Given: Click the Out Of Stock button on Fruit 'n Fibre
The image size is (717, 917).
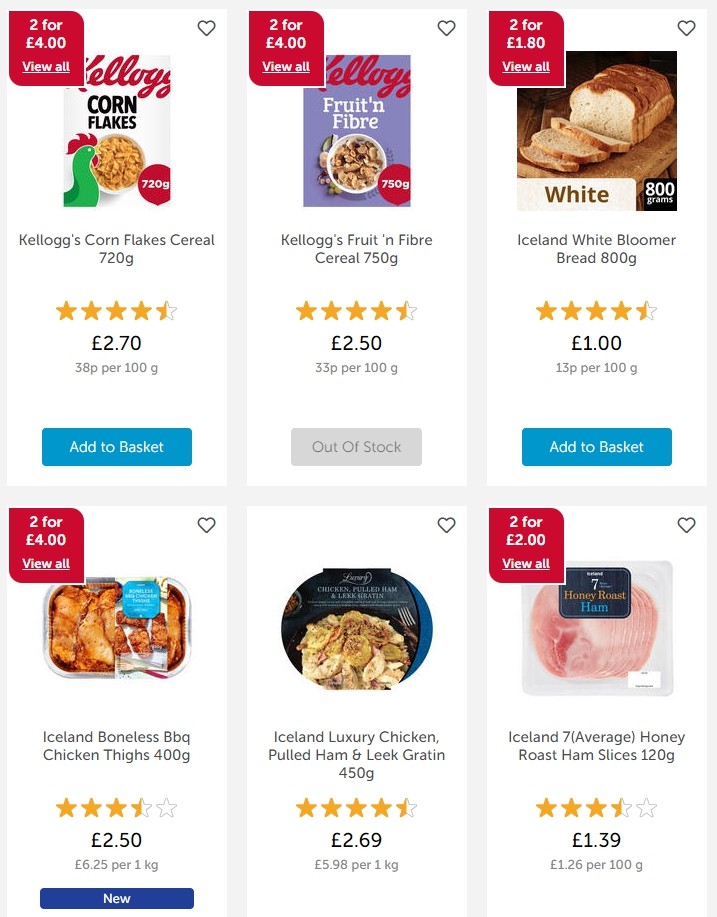Looking at the screenshot, I should (x=356, y=447).
